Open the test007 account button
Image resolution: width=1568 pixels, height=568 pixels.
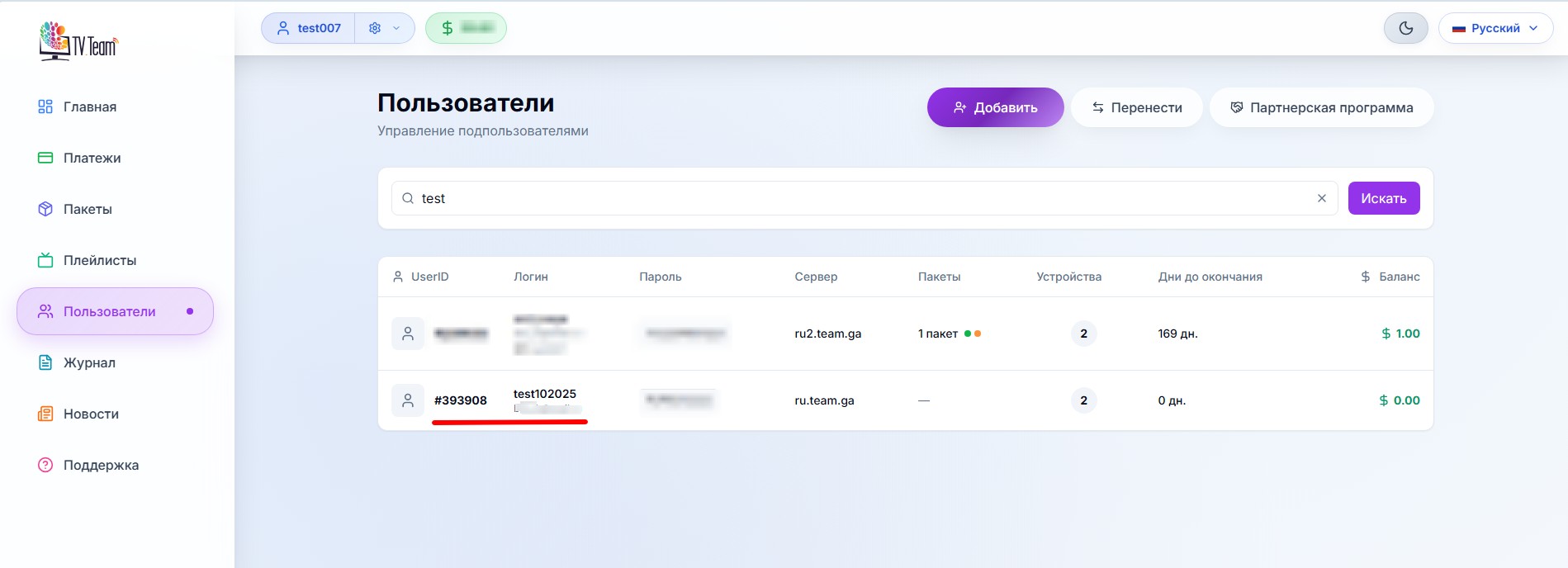[x=309, y=28]
